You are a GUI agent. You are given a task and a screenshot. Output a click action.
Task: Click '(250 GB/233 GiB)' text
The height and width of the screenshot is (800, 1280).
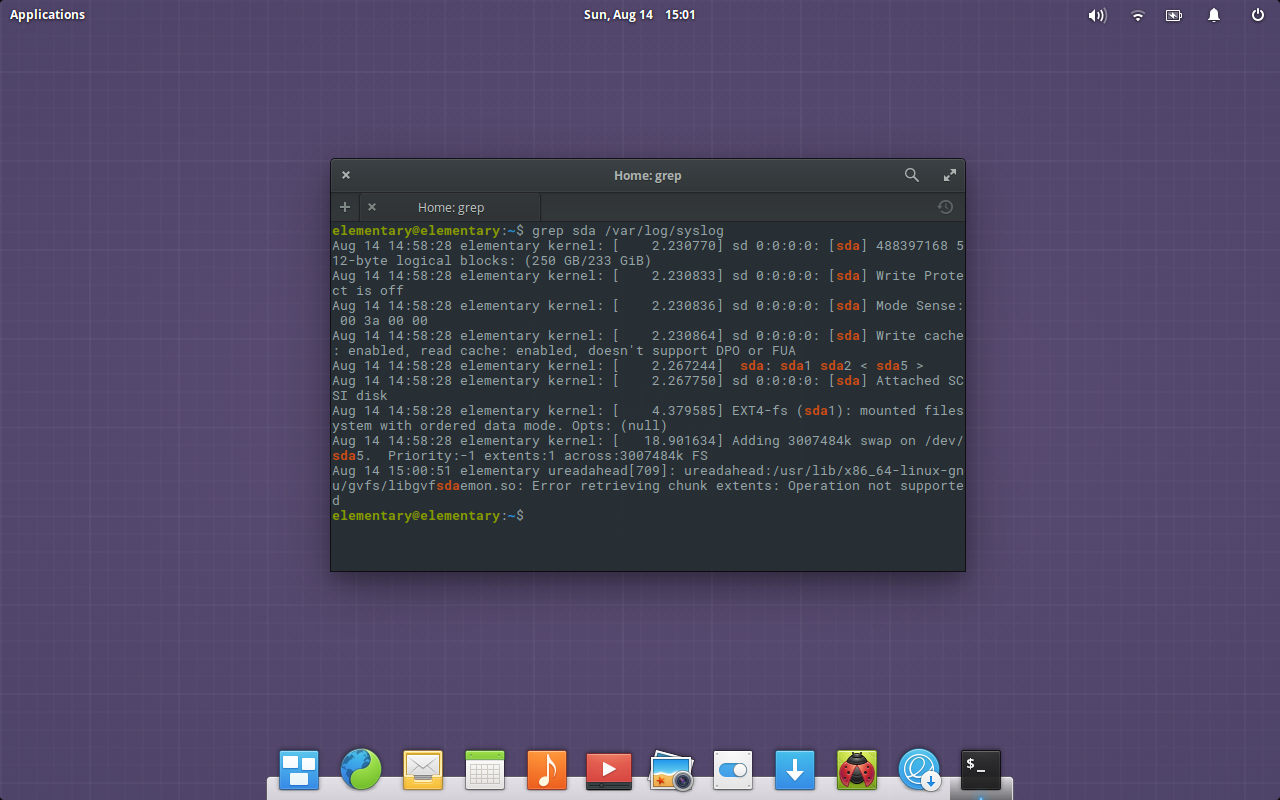pos(588,261)
